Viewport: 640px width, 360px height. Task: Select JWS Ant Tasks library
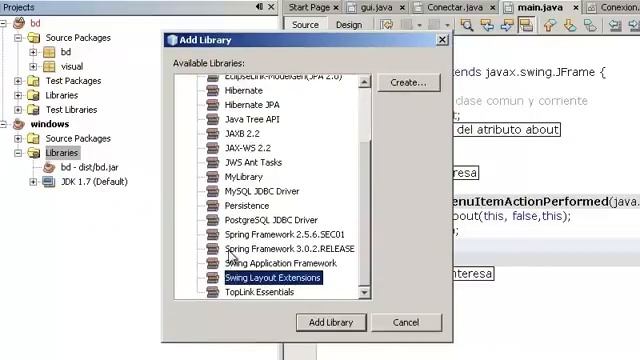[253, 162]
